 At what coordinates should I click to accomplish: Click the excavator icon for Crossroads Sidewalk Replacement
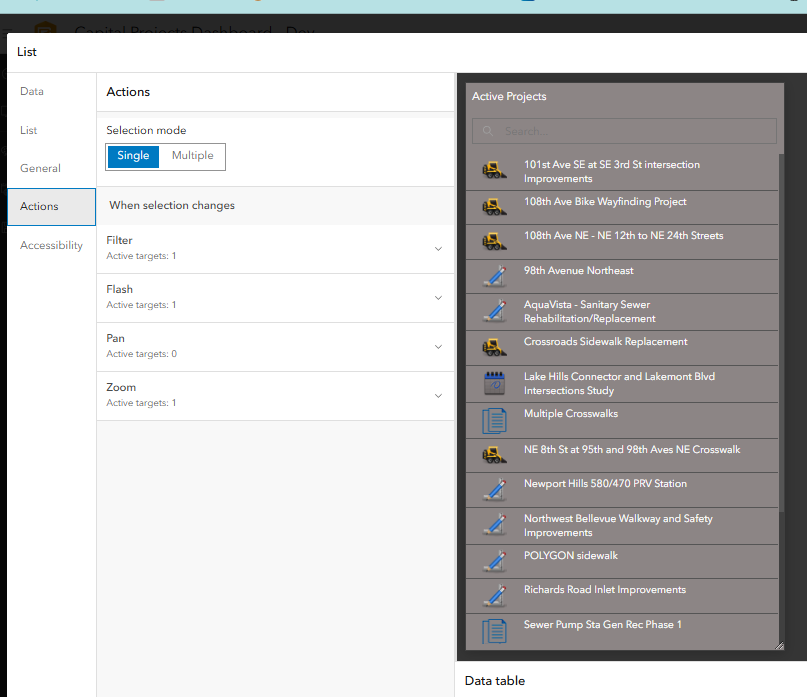(x=494, y=347)
